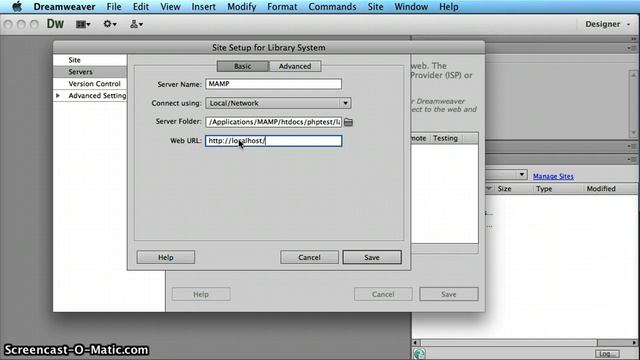
Task: Select Version Control category
Action: click(x=90, y=84)
